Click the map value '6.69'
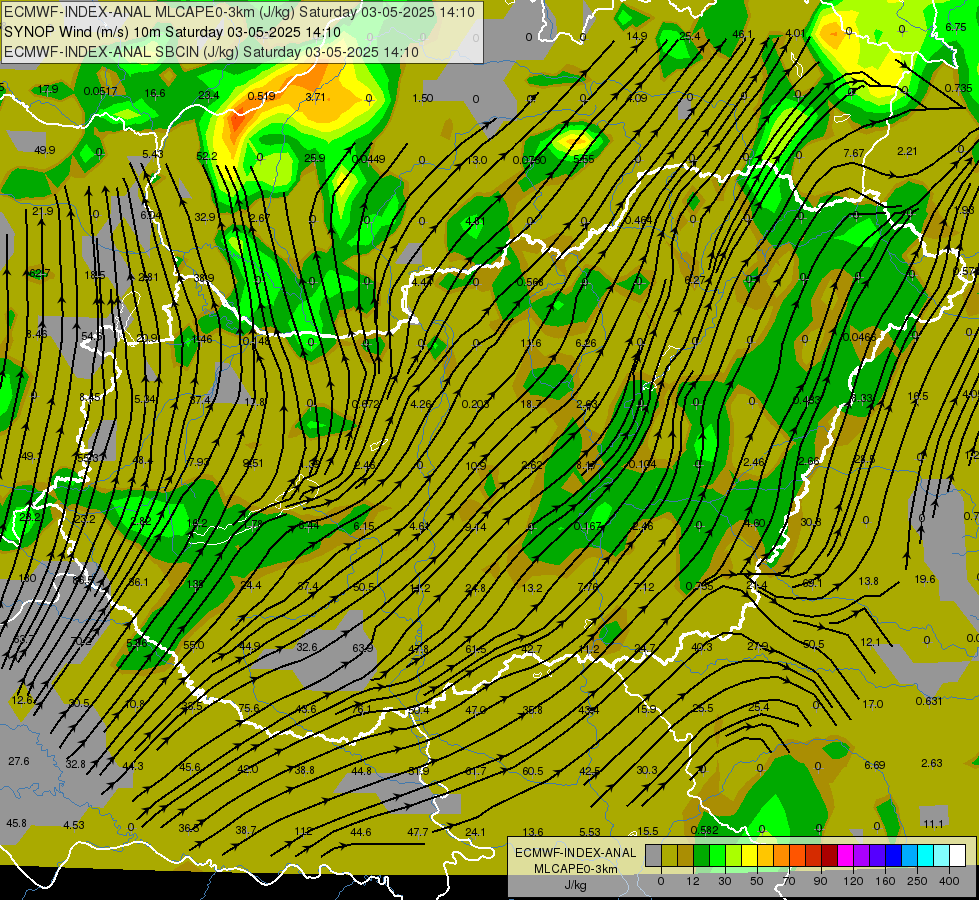Viewport: 979px width, 900px height. click(x=875, y=765)
